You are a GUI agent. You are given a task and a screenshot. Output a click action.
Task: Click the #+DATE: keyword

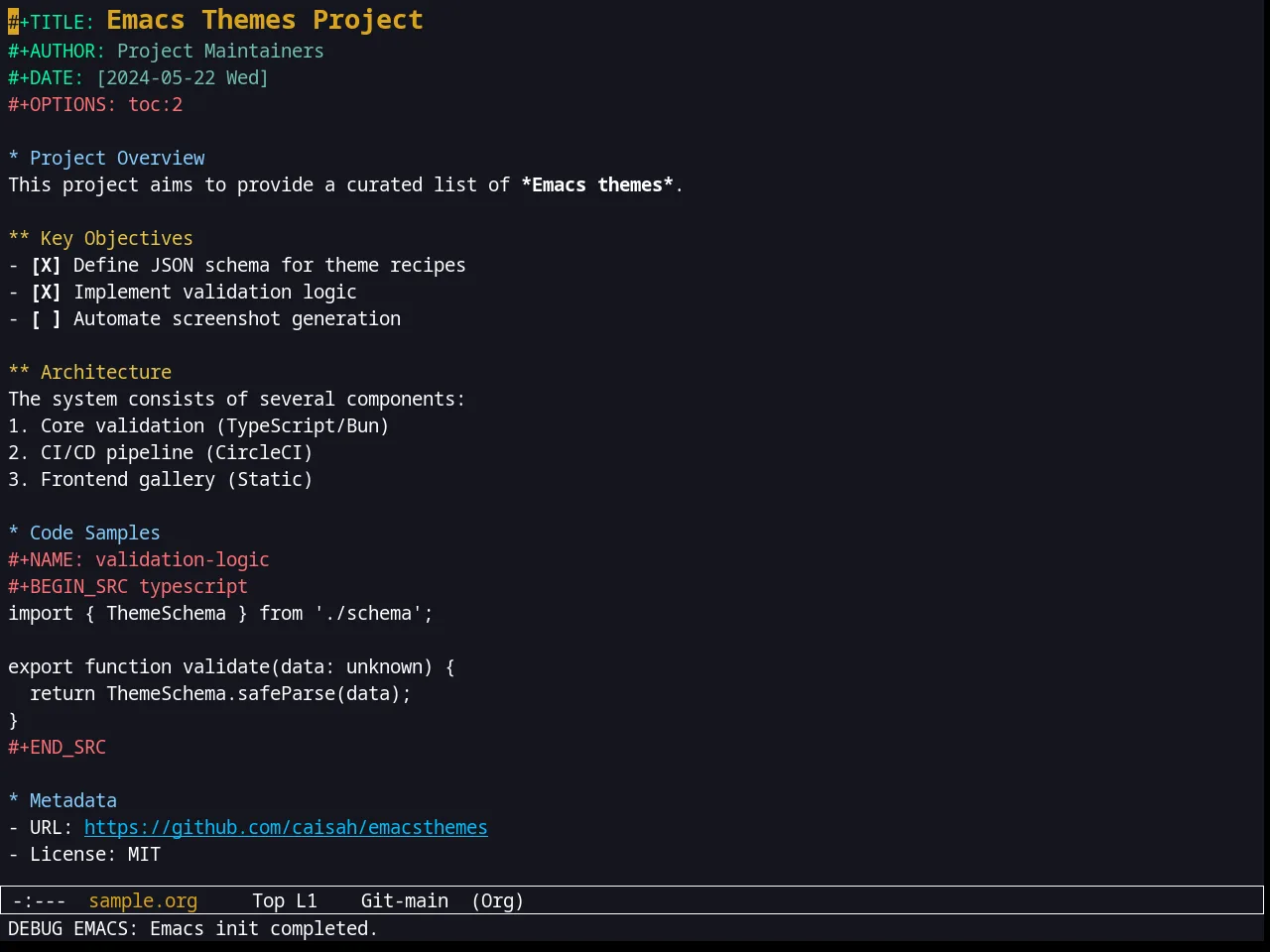click(x=46, y=78)
